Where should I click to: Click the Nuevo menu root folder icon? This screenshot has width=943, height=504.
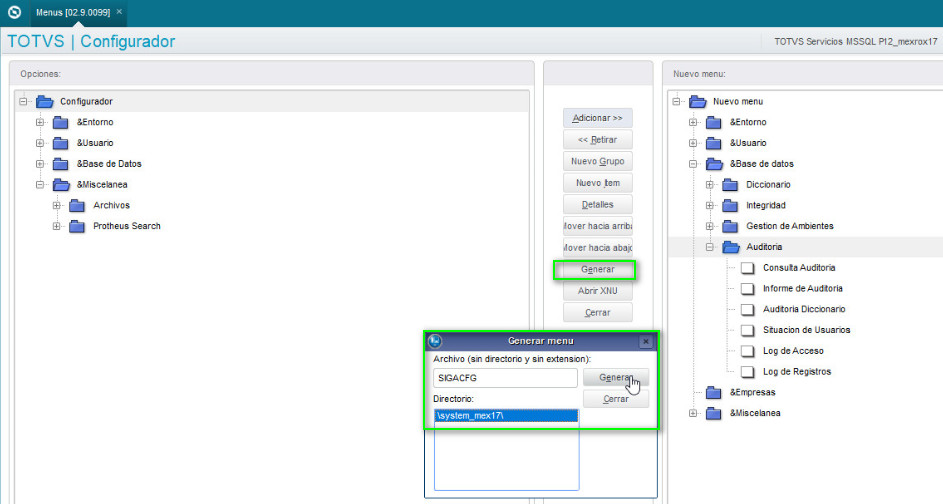(698, 102)
